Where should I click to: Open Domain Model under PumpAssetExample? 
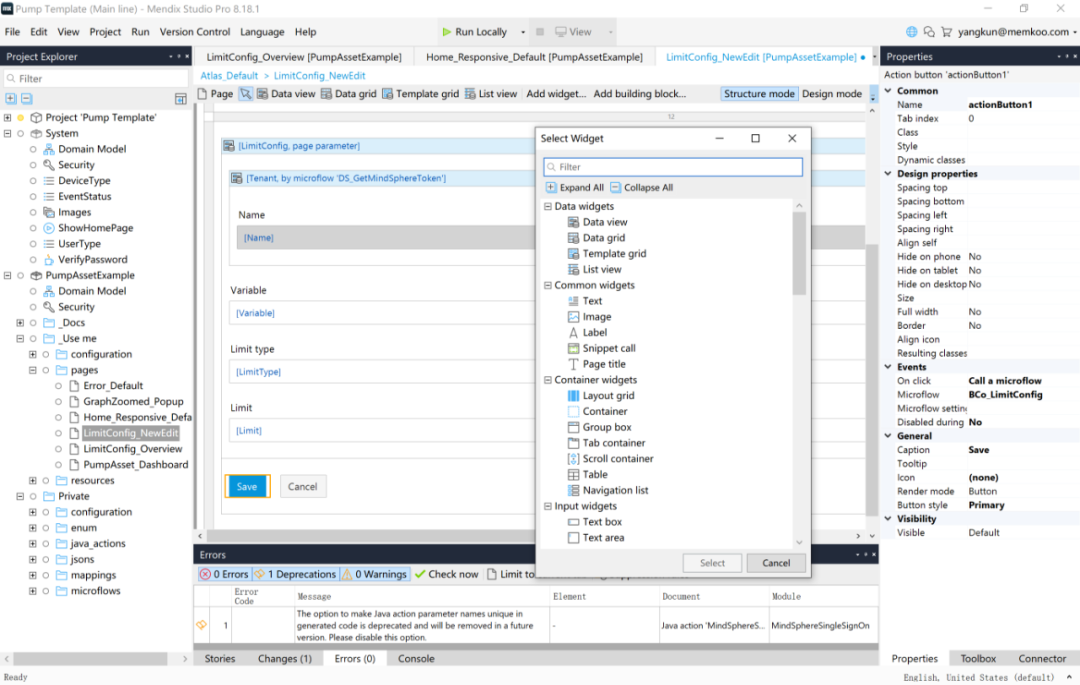point(92,291)
